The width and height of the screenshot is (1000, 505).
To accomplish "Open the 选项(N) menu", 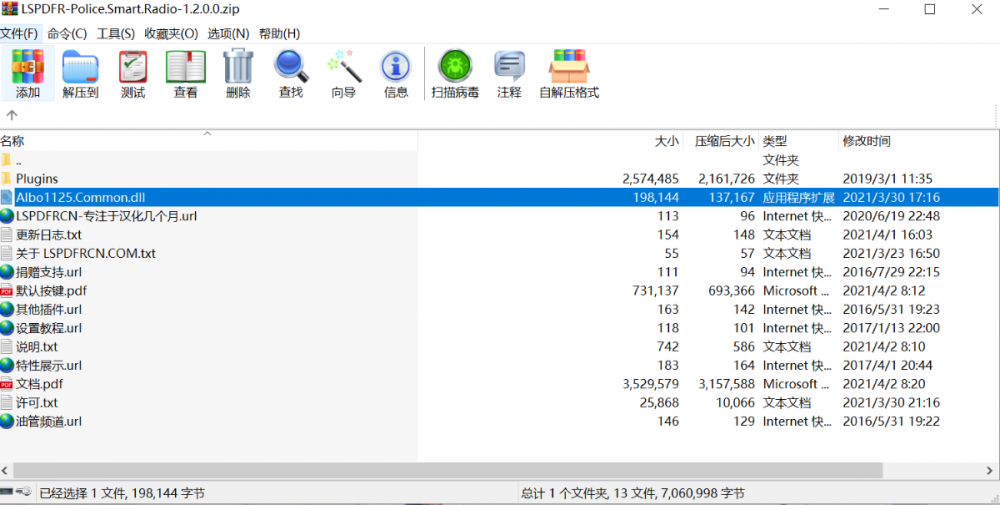I will 228,34.
